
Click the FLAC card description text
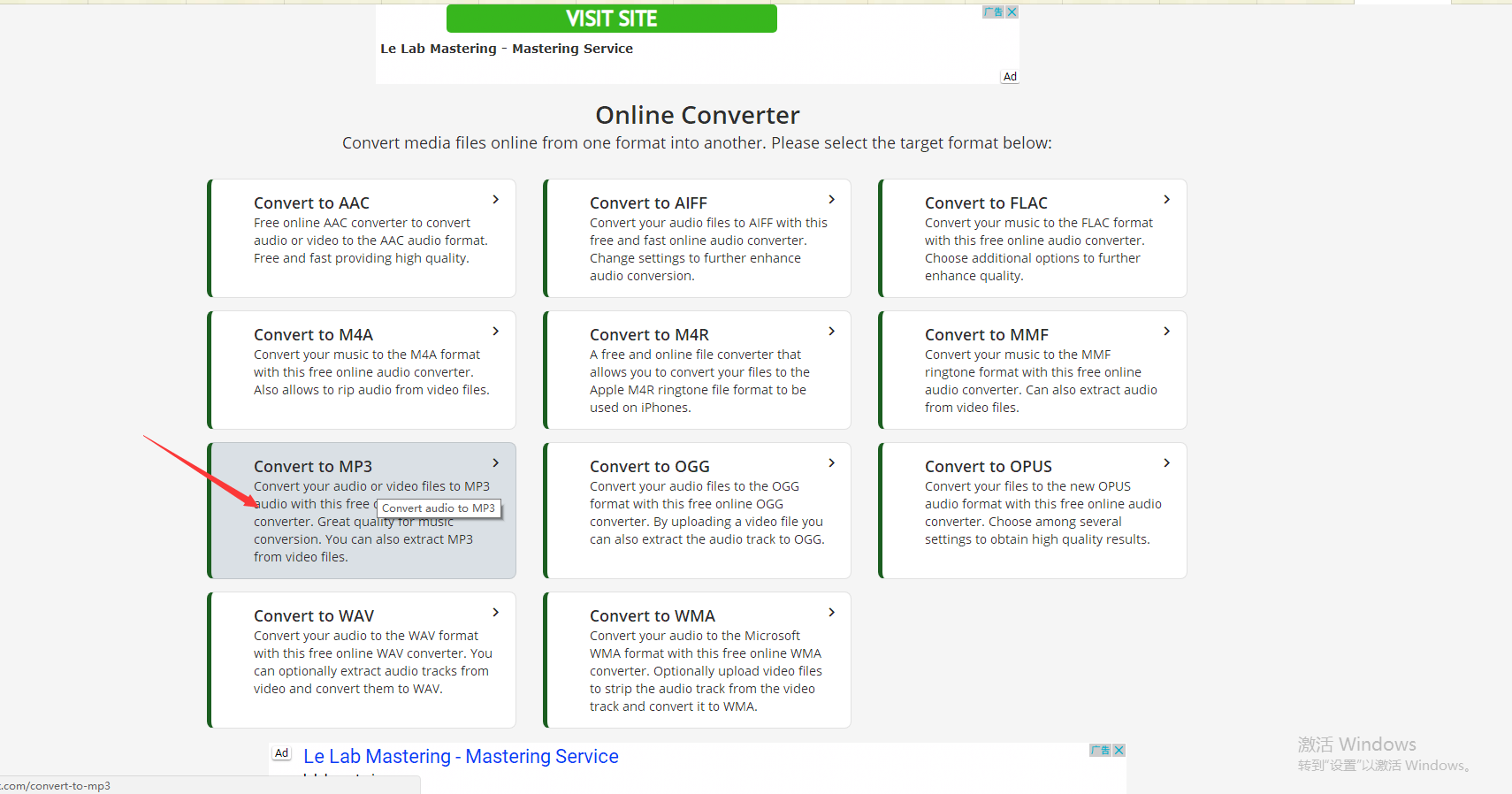pyautogui.click(x=1039, y=249)
